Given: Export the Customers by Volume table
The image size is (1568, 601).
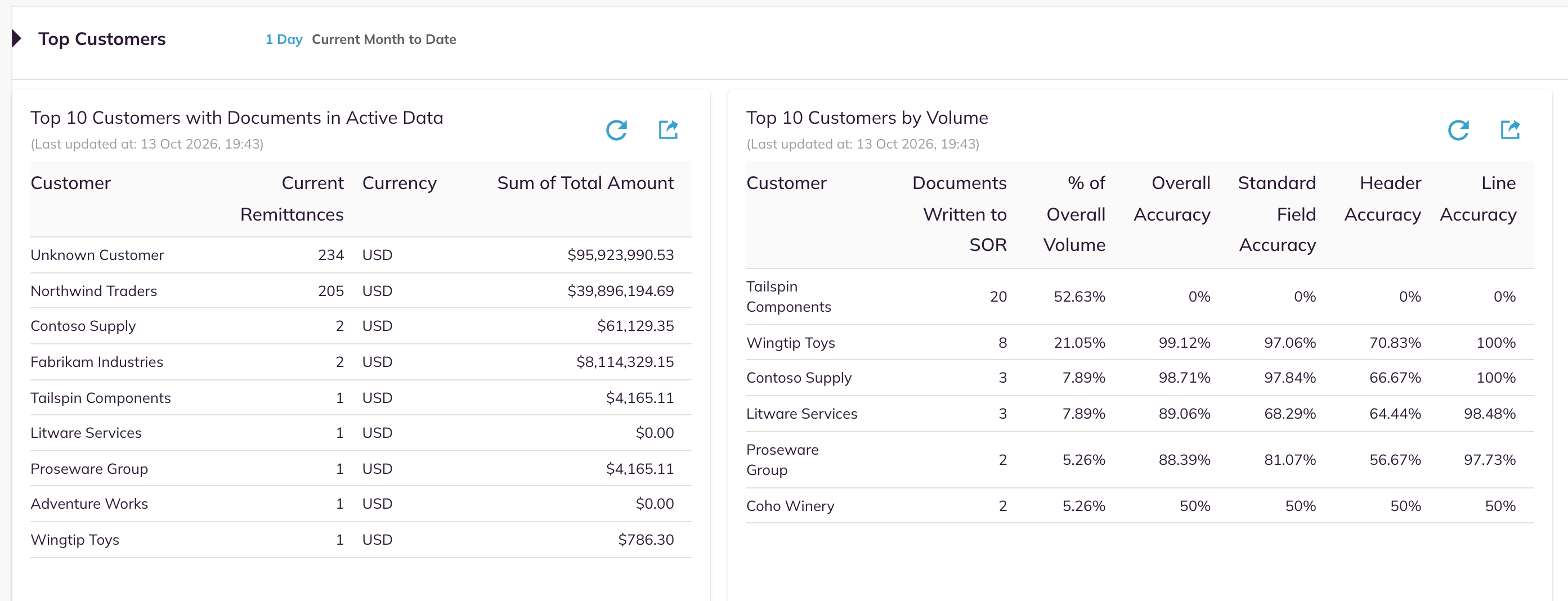Looking at the screenshot, I should click(1510, 129).
